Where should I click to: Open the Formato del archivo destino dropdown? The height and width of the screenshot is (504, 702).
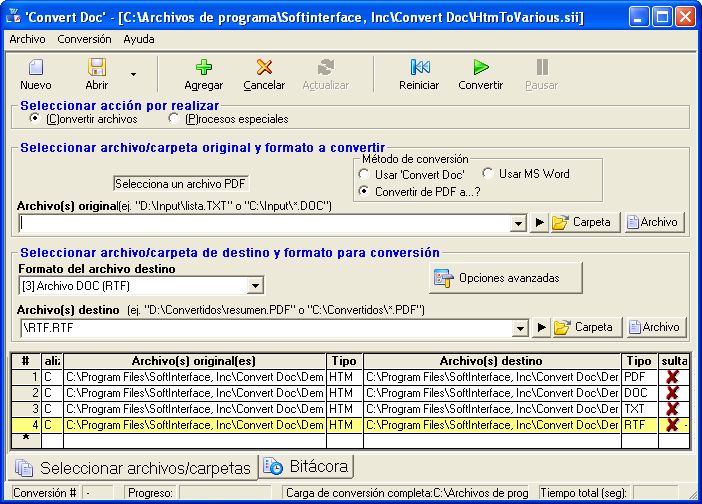pos(255,286)
